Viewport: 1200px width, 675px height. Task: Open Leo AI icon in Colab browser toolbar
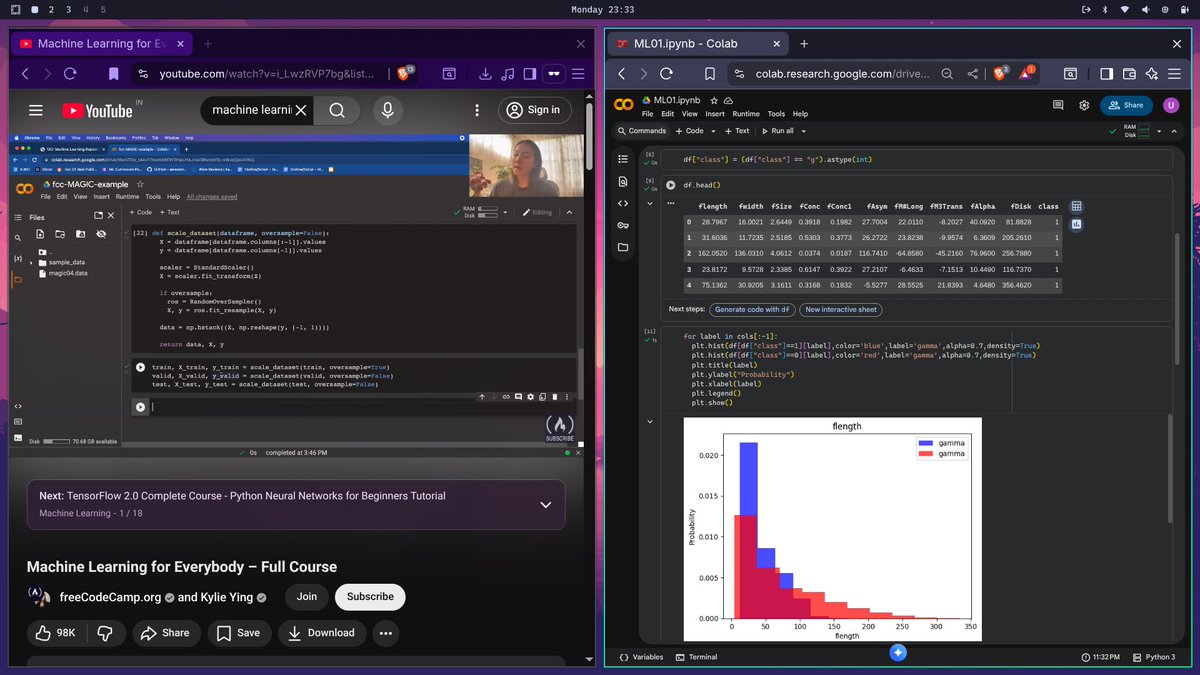(1151, 74)
